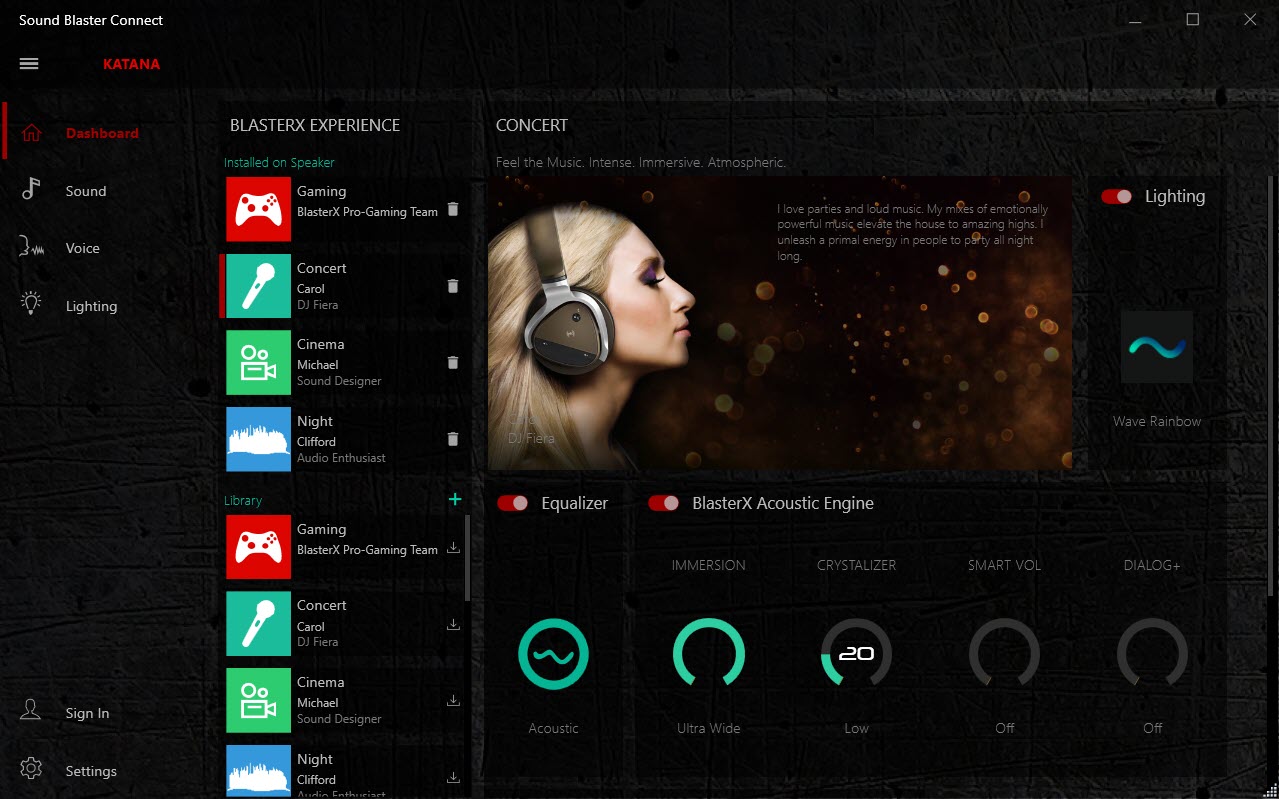The width and height of the screenshot is (1279, 799).
Task: Download Concert profile from Library
Action: tap(453, 624)
